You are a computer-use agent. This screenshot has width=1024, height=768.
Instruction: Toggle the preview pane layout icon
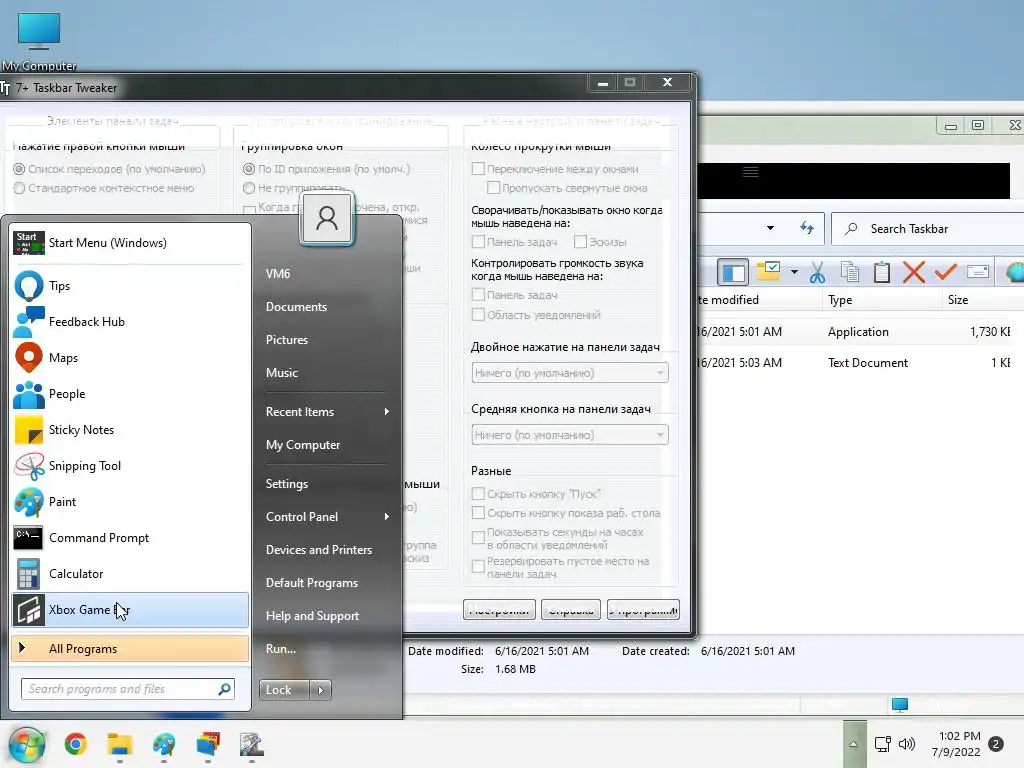[733, 272]
